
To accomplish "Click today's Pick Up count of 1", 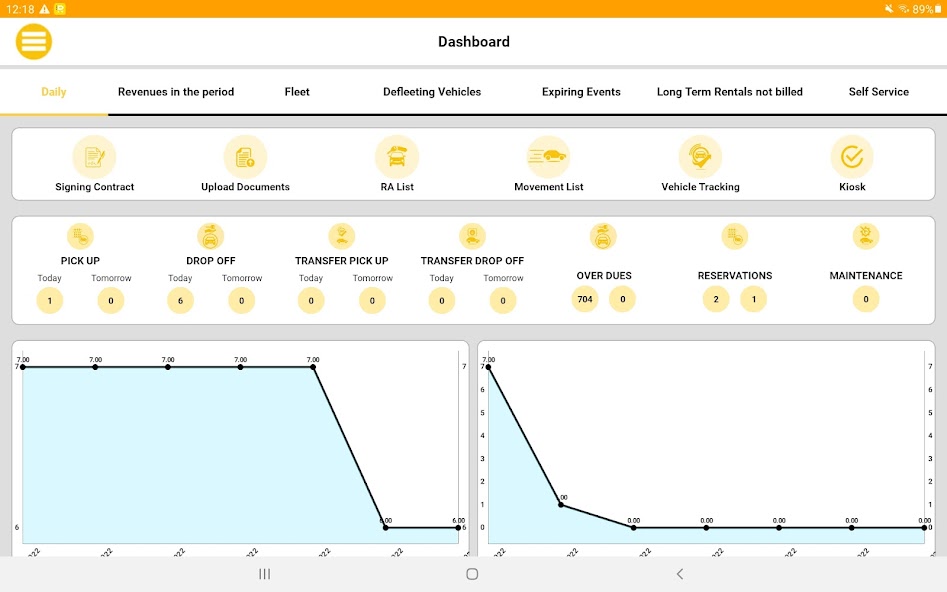I will (x=49, y=300).
